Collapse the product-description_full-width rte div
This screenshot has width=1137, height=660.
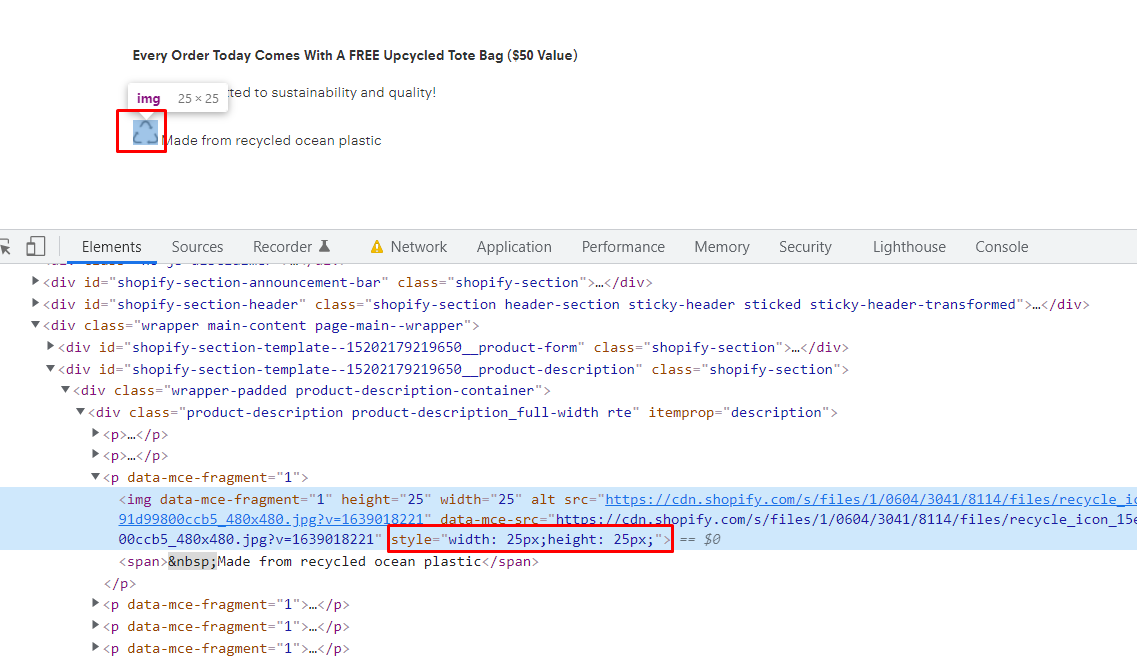click(x=81, y=413)
